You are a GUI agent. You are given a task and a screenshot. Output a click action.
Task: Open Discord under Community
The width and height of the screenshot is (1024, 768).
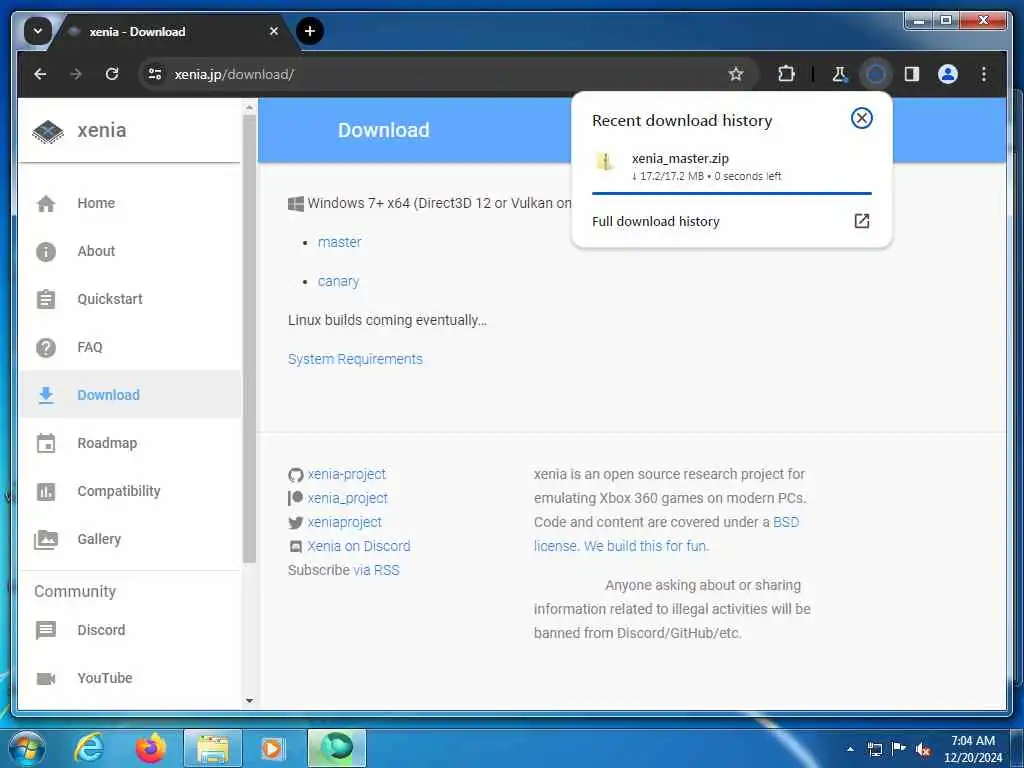pos(130,630)
